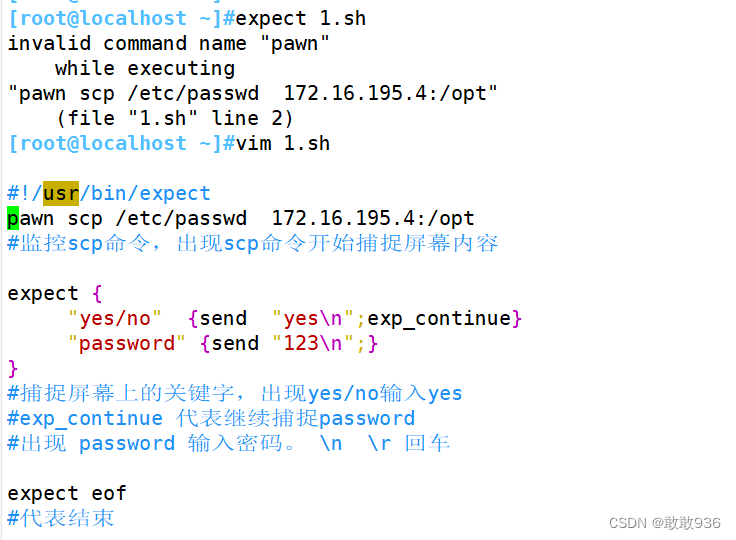The width and height of the screenshot is (736, 540).
Task: Click the green cursor on "pawn"
Action: tap(13, 218)
